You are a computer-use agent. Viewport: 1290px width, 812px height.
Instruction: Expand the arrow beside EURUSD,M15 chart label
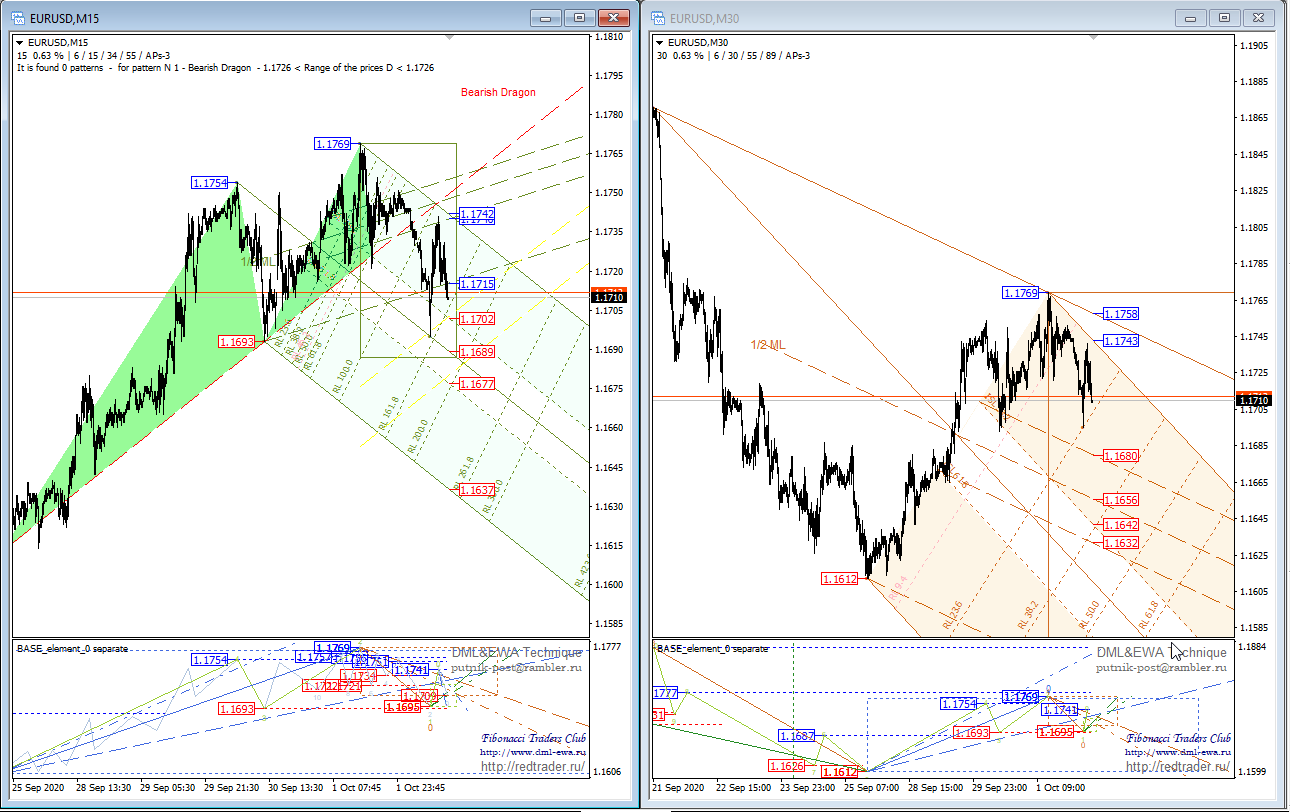[20, 43]
